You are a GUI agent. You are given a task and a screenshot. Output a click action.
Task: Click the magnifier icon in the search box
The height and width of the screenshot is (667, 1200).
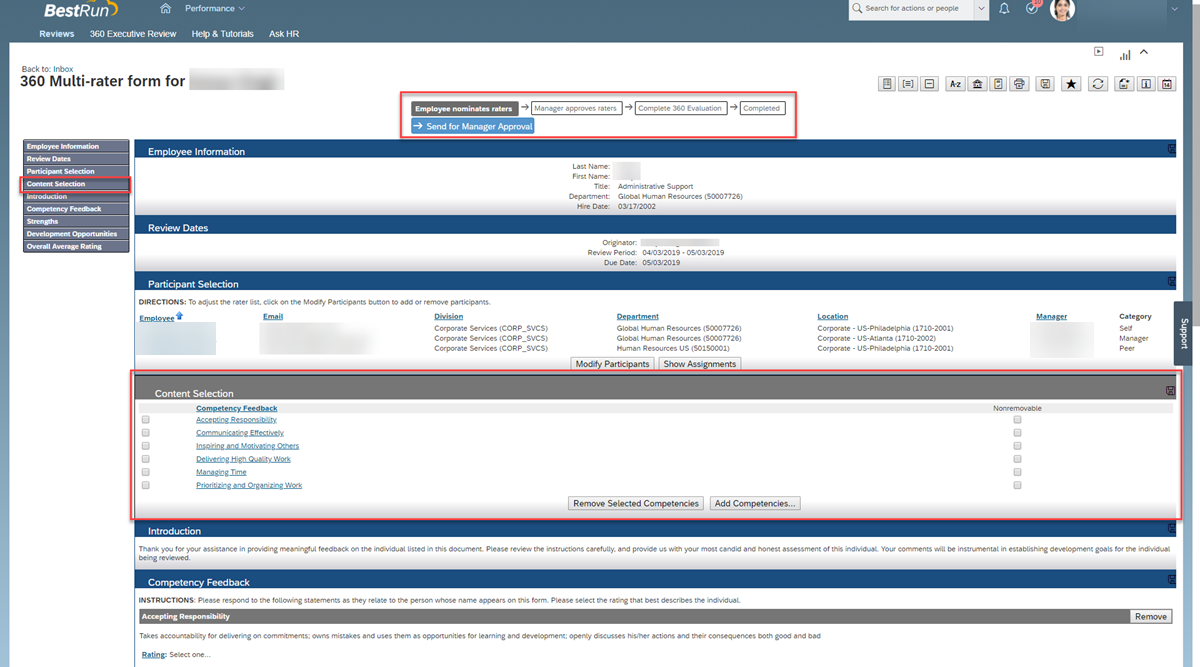(x=858, y=8)
